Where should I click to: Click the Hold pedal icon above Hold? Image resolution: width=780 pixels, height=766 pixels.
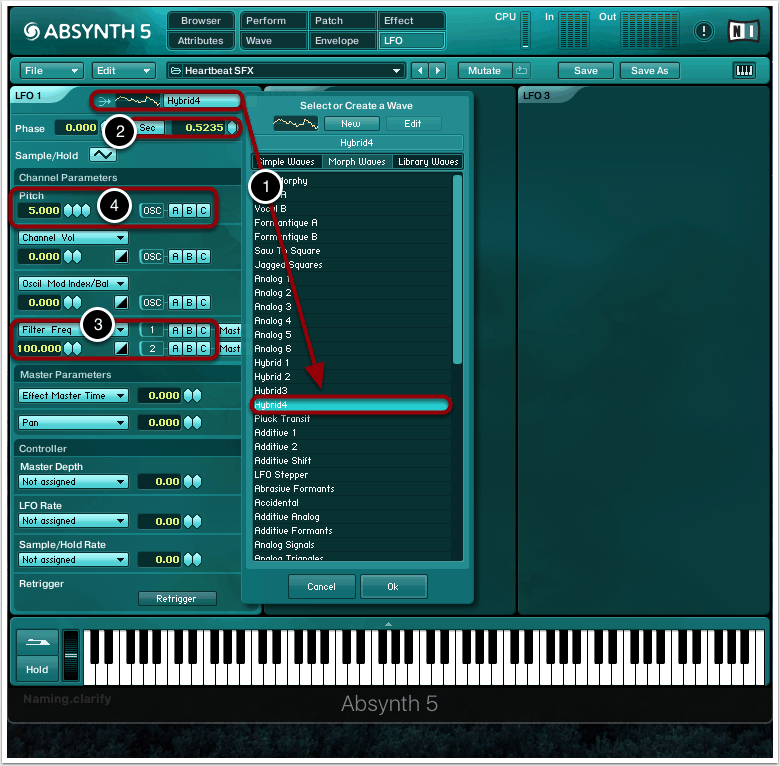tap(36, 645)
